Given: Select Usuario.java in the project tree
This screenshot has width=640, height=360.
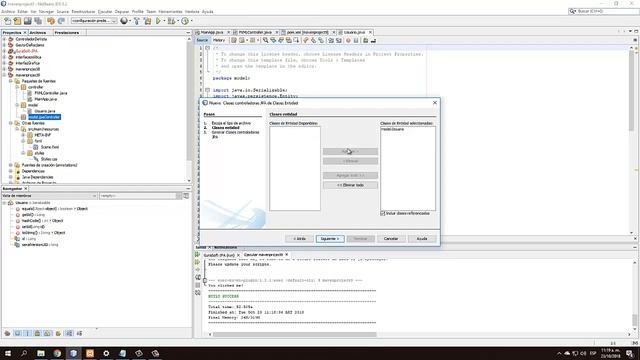Looking at the screenshot, I should pyautogui.click(x=44, y=111).
